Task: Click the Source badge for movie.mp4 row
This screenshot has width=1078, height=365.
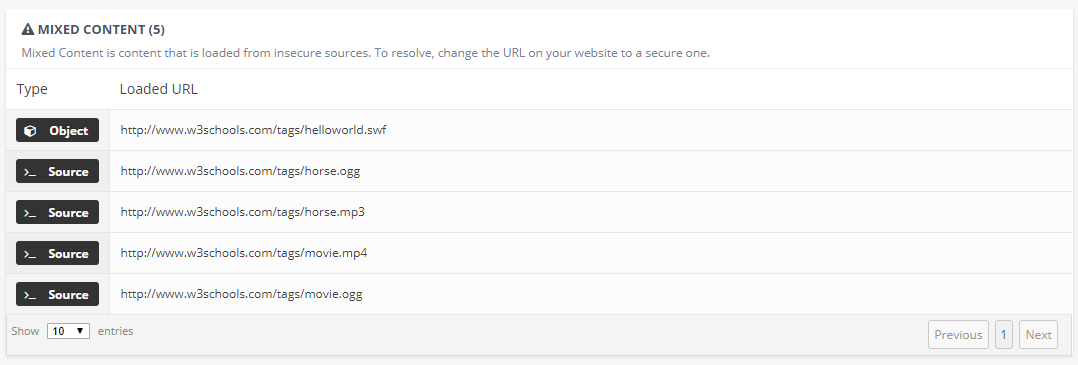Action: coord(58,254)
